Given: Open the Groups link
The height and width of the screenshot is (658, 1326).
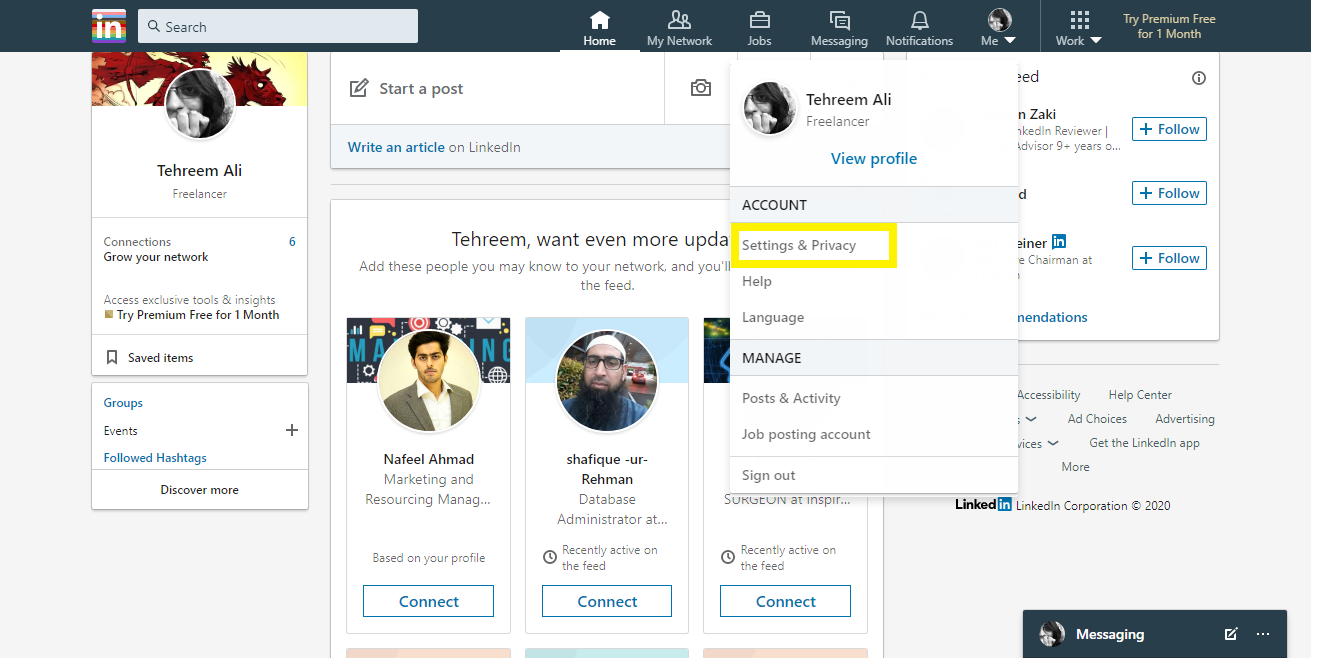Looking at the screenshot, I should [x=123, y=403].
